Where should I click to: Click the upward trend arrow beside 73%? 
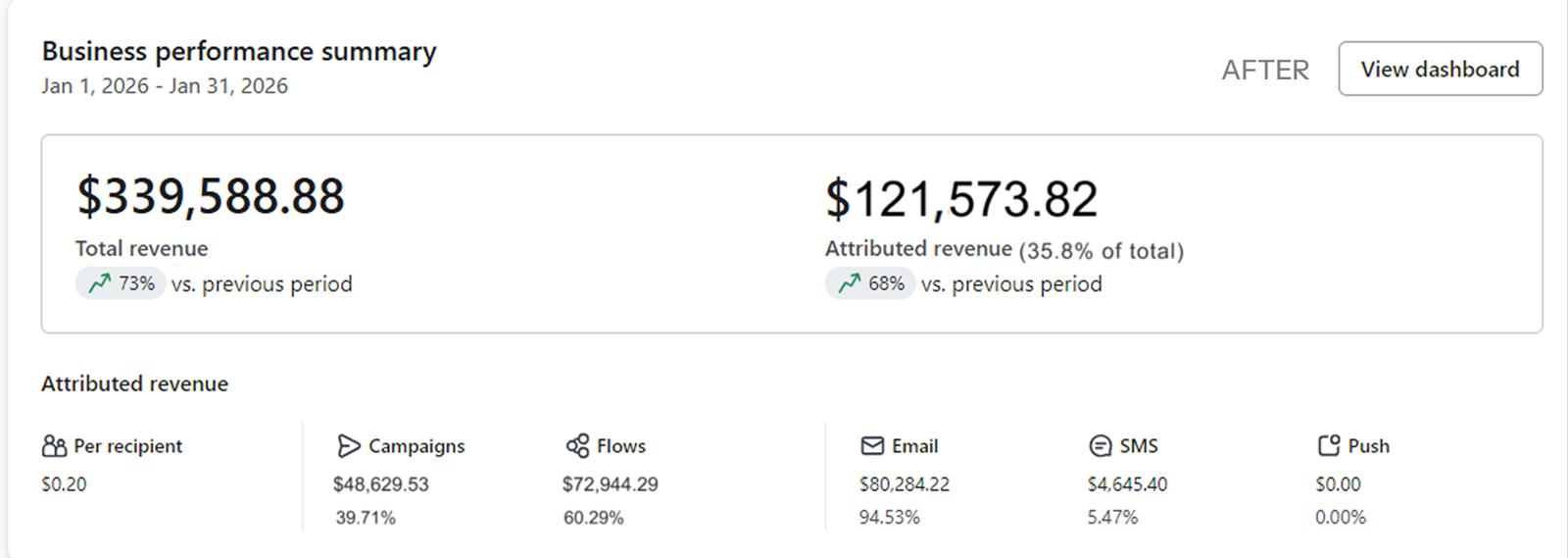coord(99,283)
